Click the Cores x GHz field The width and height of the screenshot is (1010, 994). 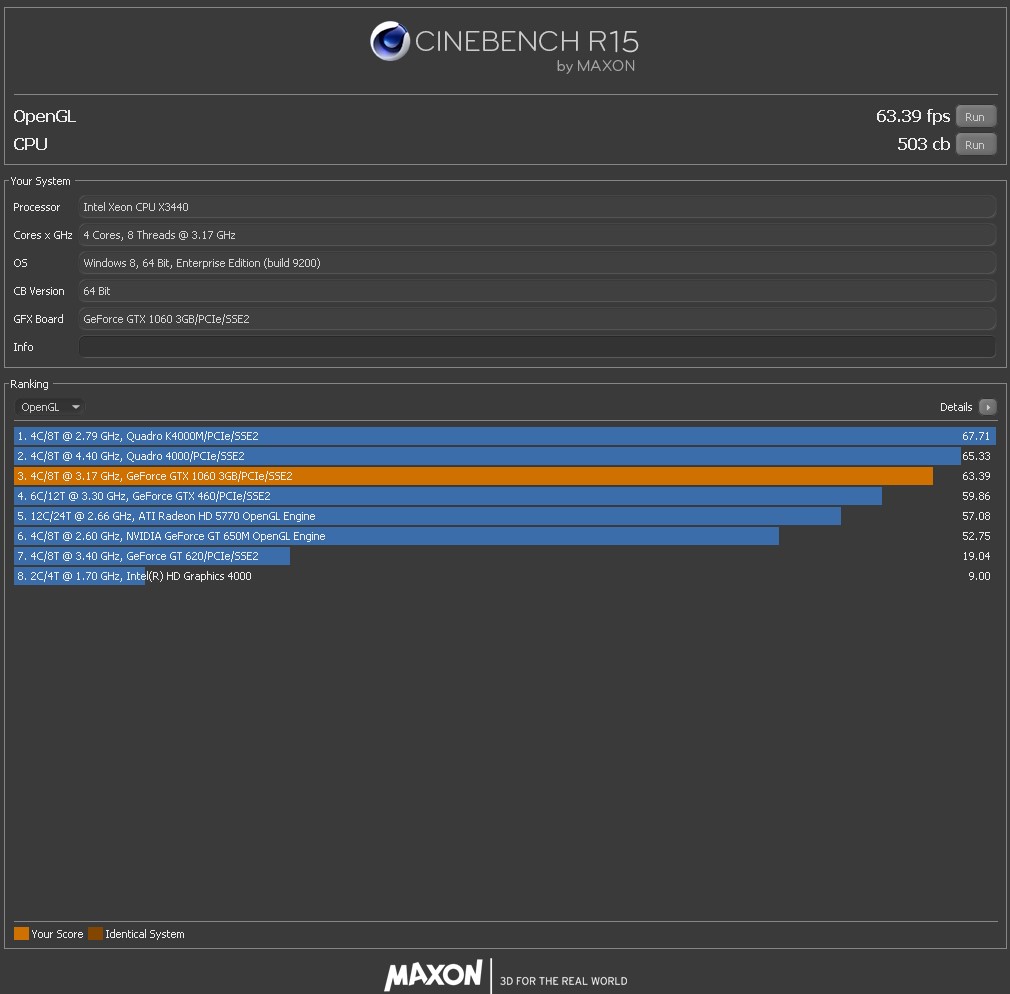pyautogui.click(x=537, y=235)
